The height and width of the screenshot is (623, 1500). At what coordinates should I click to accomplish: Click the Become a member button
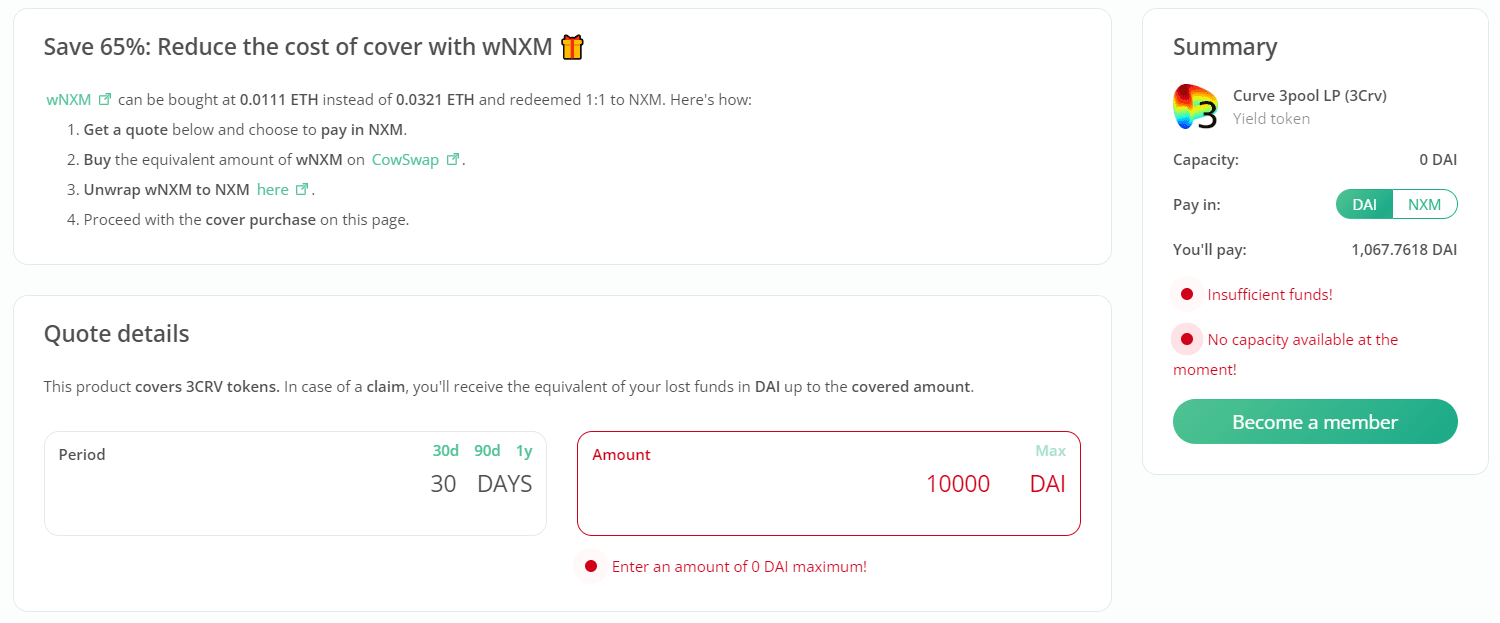[1315, 422]
